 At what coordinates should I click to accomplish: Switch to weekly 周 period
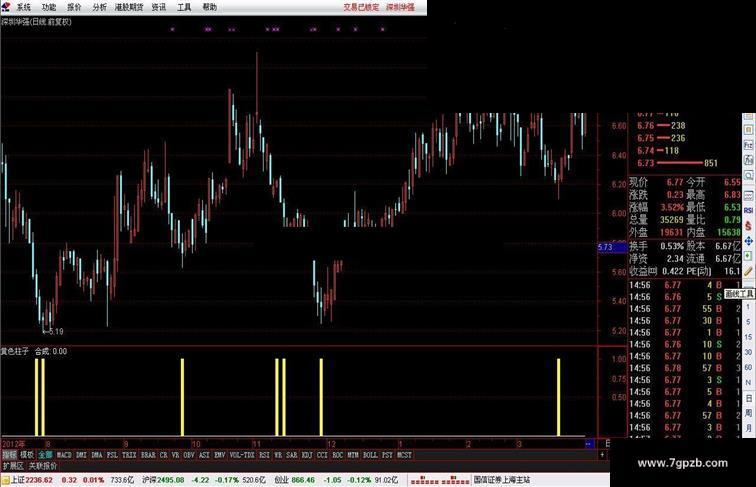[x=748, y=413]
